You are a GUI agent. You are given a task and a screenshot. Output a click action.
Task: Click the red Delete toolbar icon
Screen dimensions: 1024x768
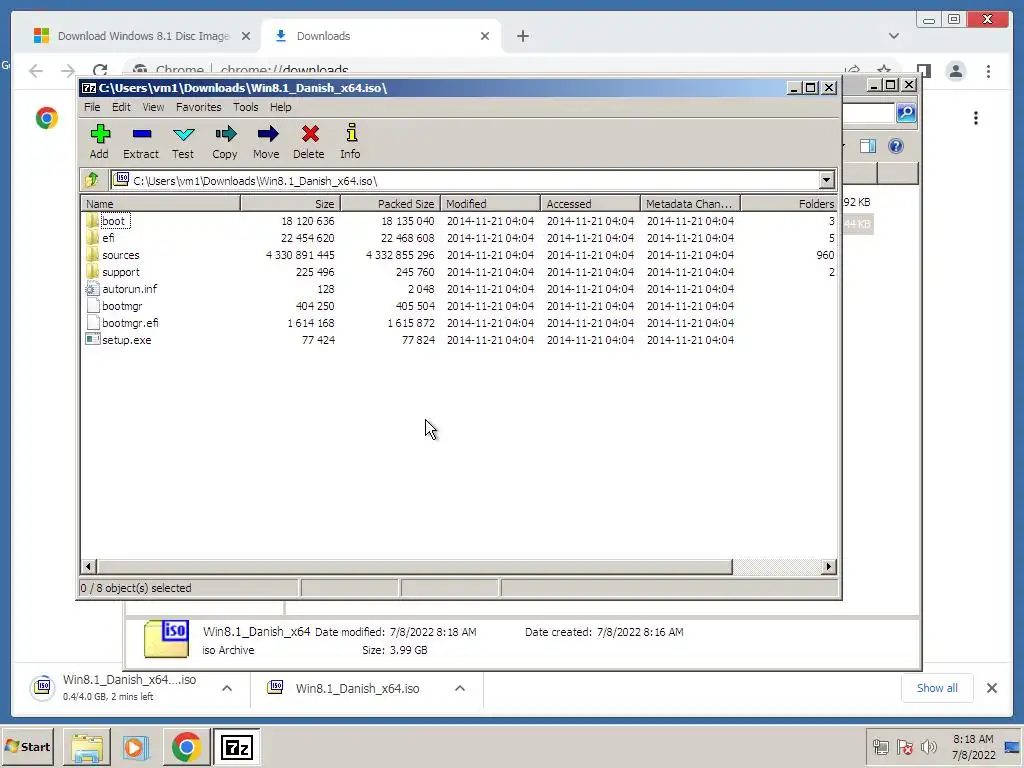point(309,141)
